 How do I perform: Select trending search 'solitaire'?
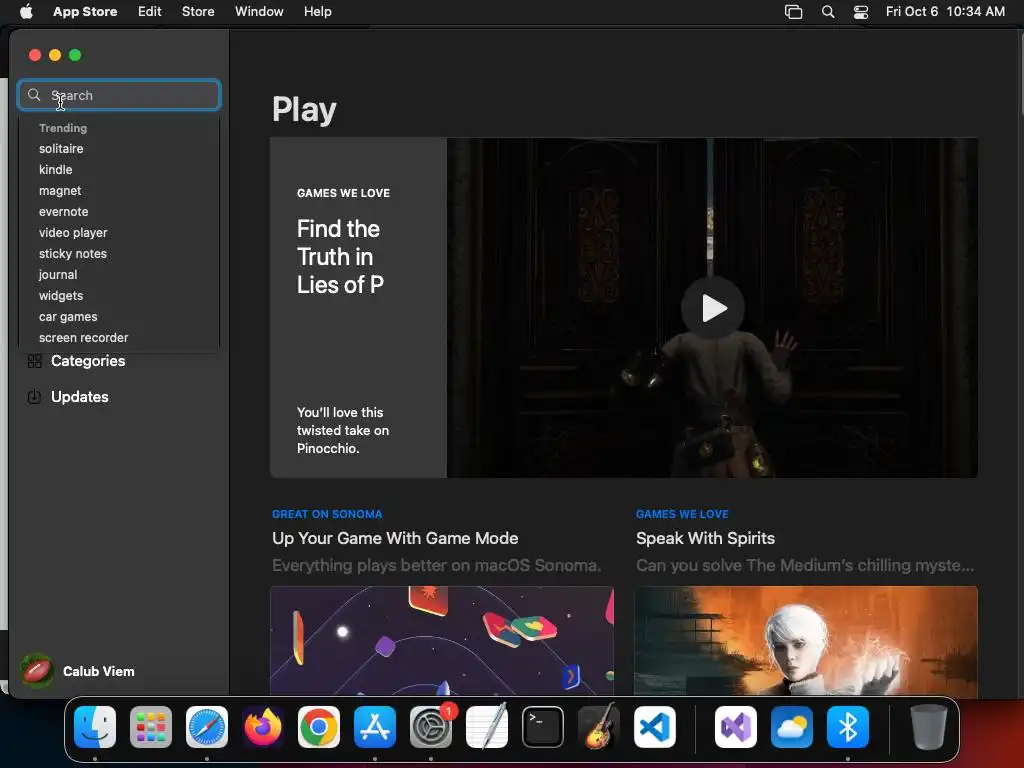[61, 149]
